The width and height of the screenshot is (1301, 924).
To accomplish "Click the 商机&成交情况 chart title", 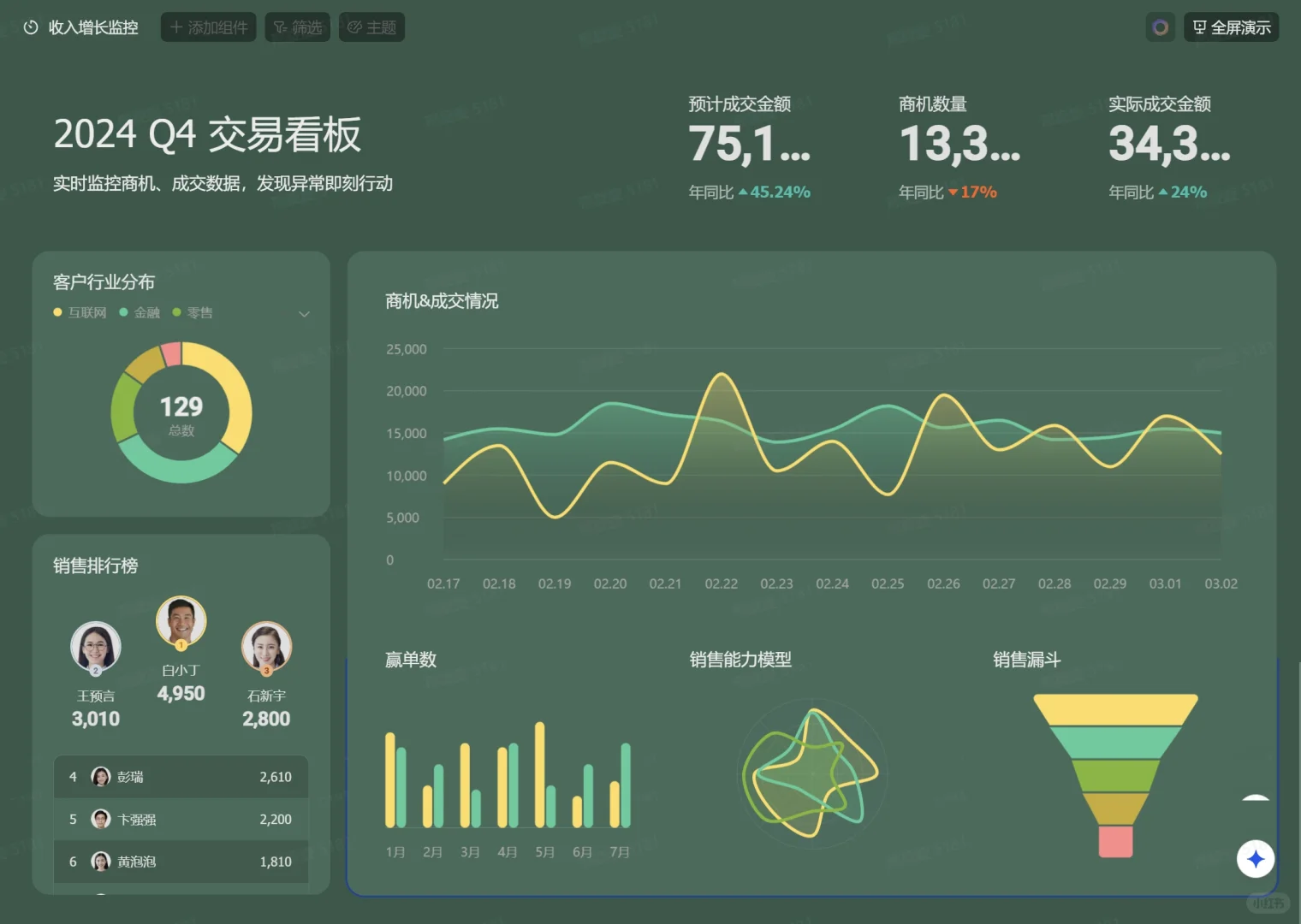I will 442,301.
